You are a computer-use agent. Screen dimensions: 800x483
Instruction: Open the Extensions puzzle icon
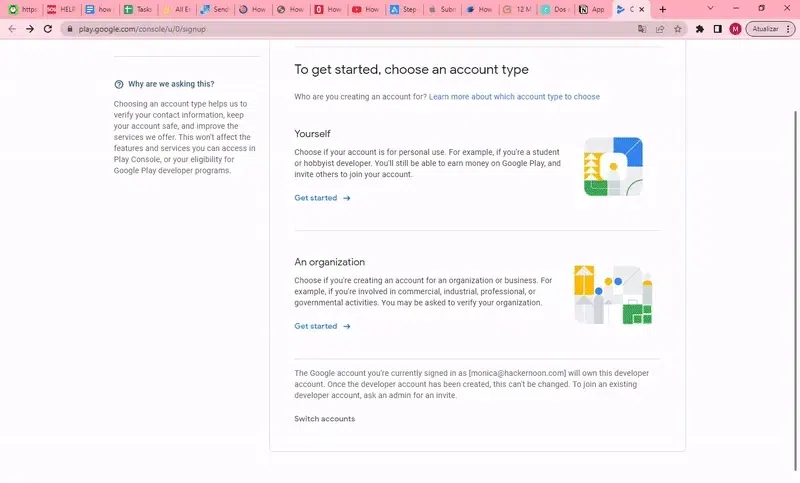pyautogui.click(x=700, y=29)
